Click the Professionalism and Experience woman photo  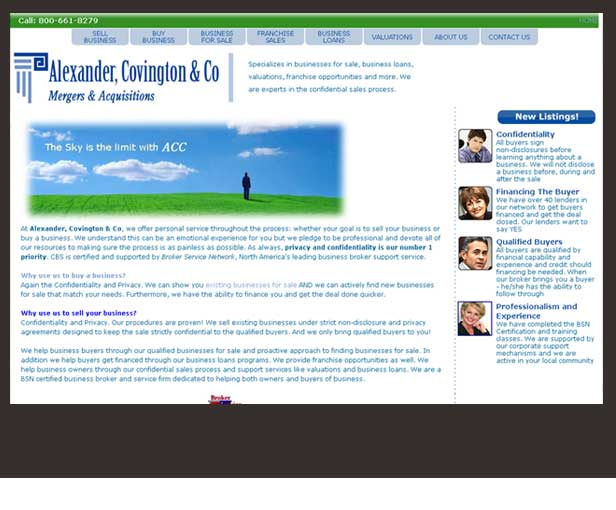click(x=475, y=318)
